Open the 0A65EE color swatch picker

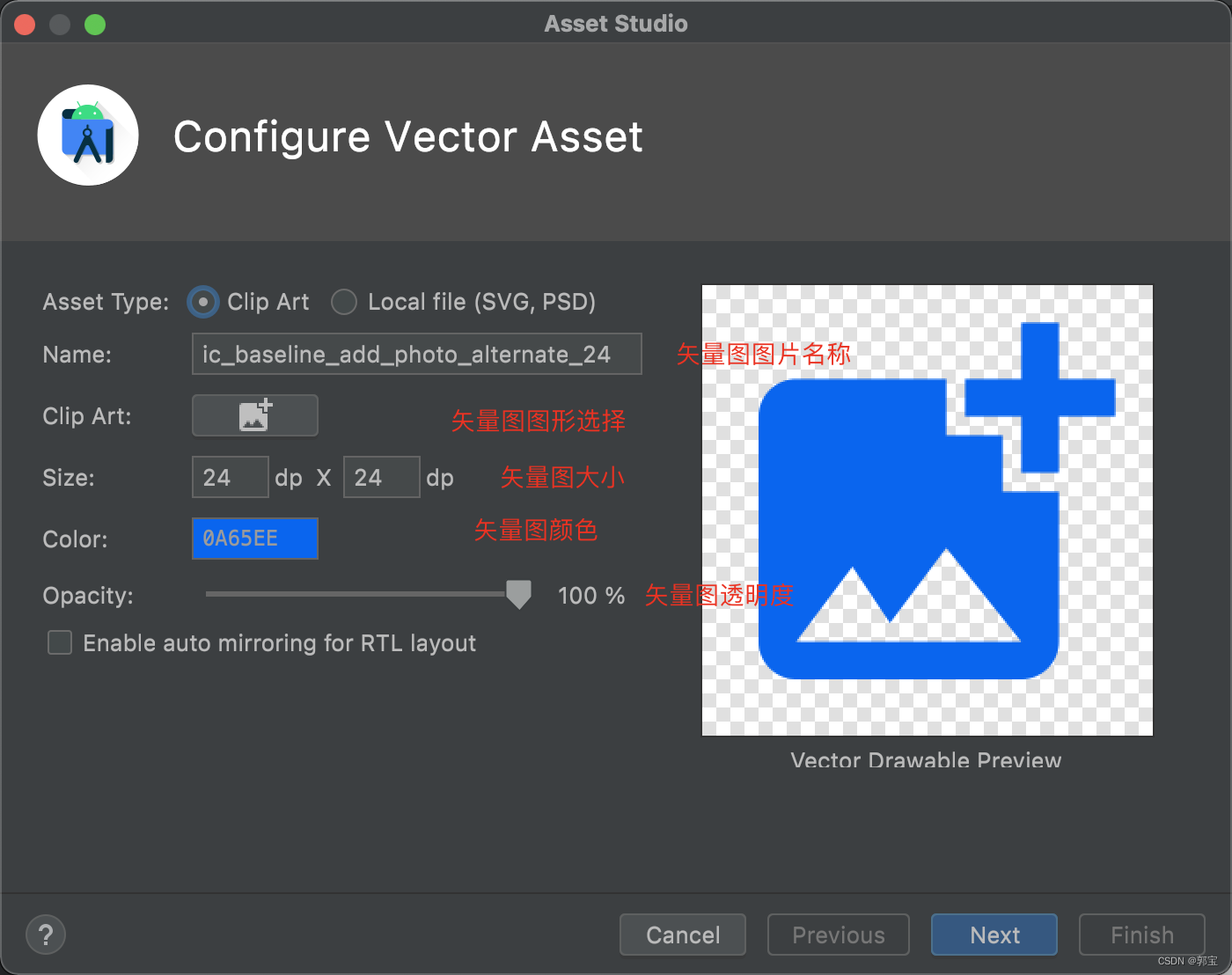255,539
